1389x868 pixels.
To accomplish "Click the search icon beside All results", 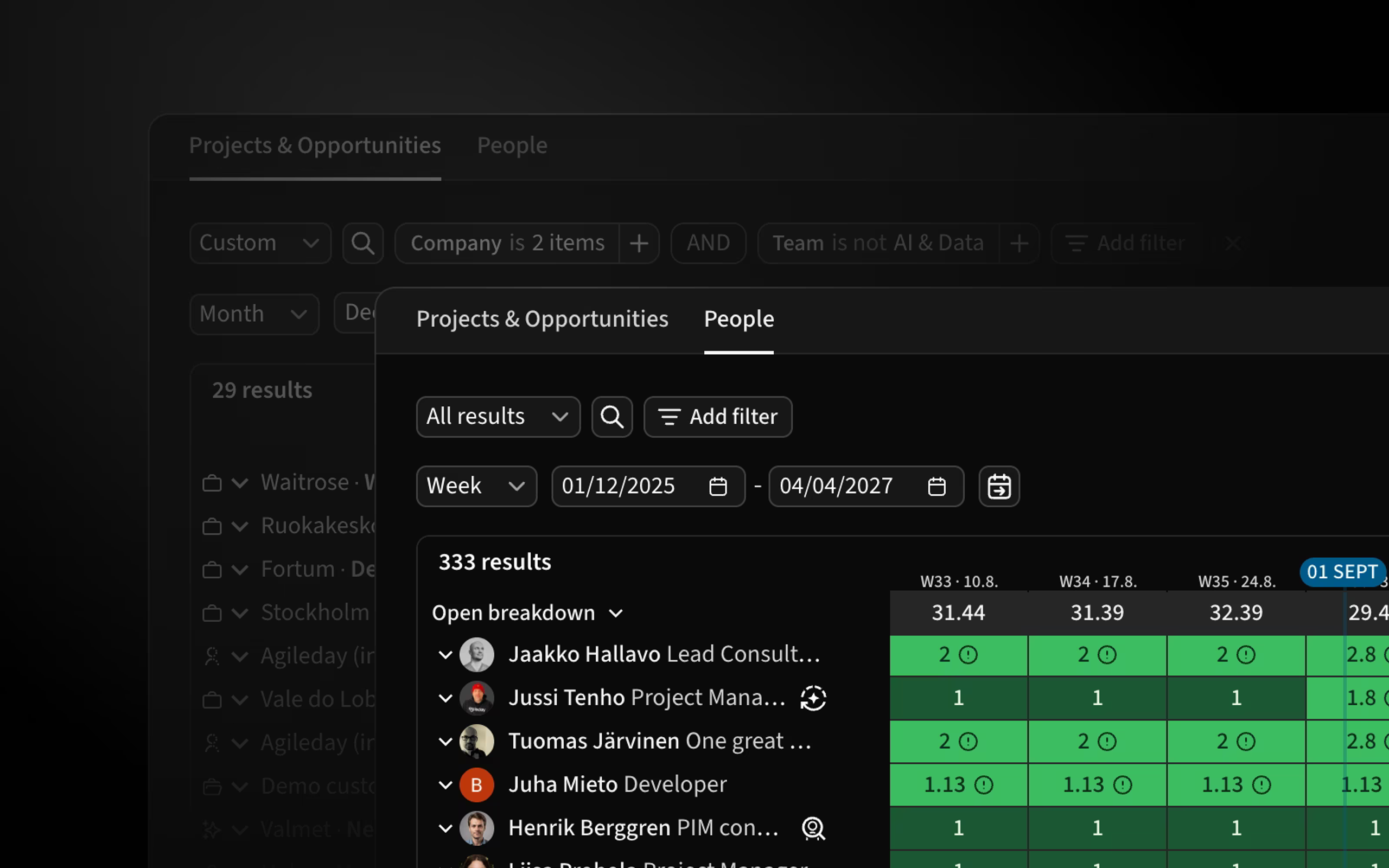I will point(612,417).
